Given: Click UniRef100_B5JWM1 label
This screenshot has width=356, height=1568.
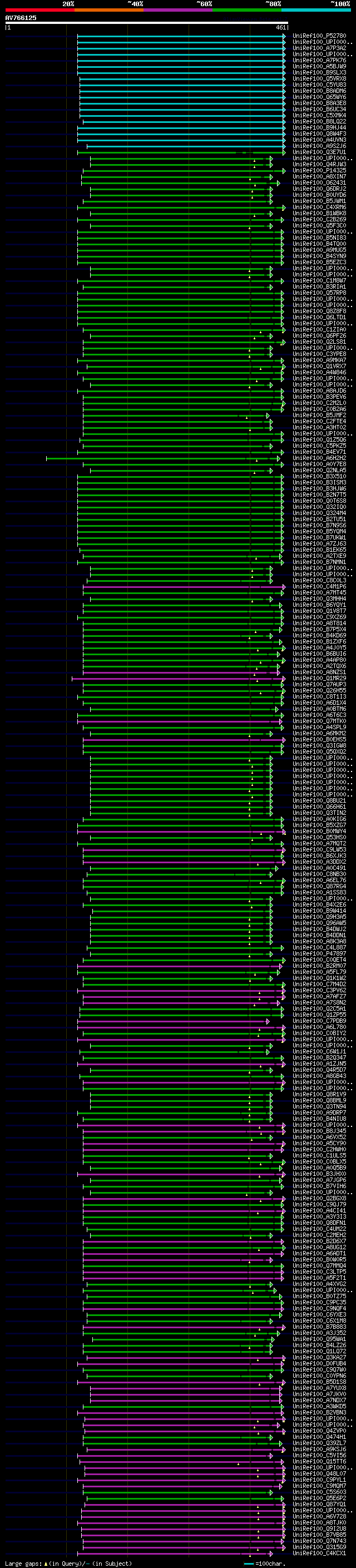Looking at the screenshot, I should point(319,201).
